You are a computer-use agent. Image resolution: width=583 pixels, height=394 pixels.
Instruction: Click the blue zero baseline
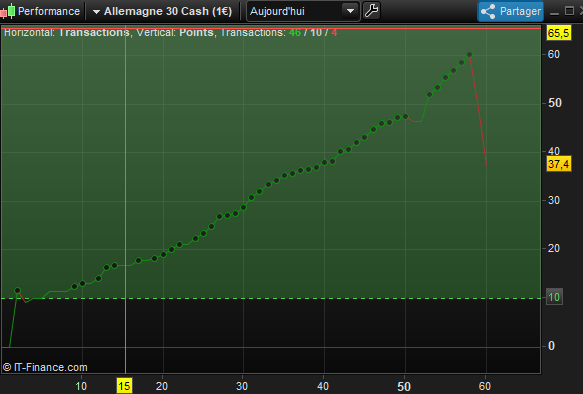pyautogui.click(x=271, y=347)
